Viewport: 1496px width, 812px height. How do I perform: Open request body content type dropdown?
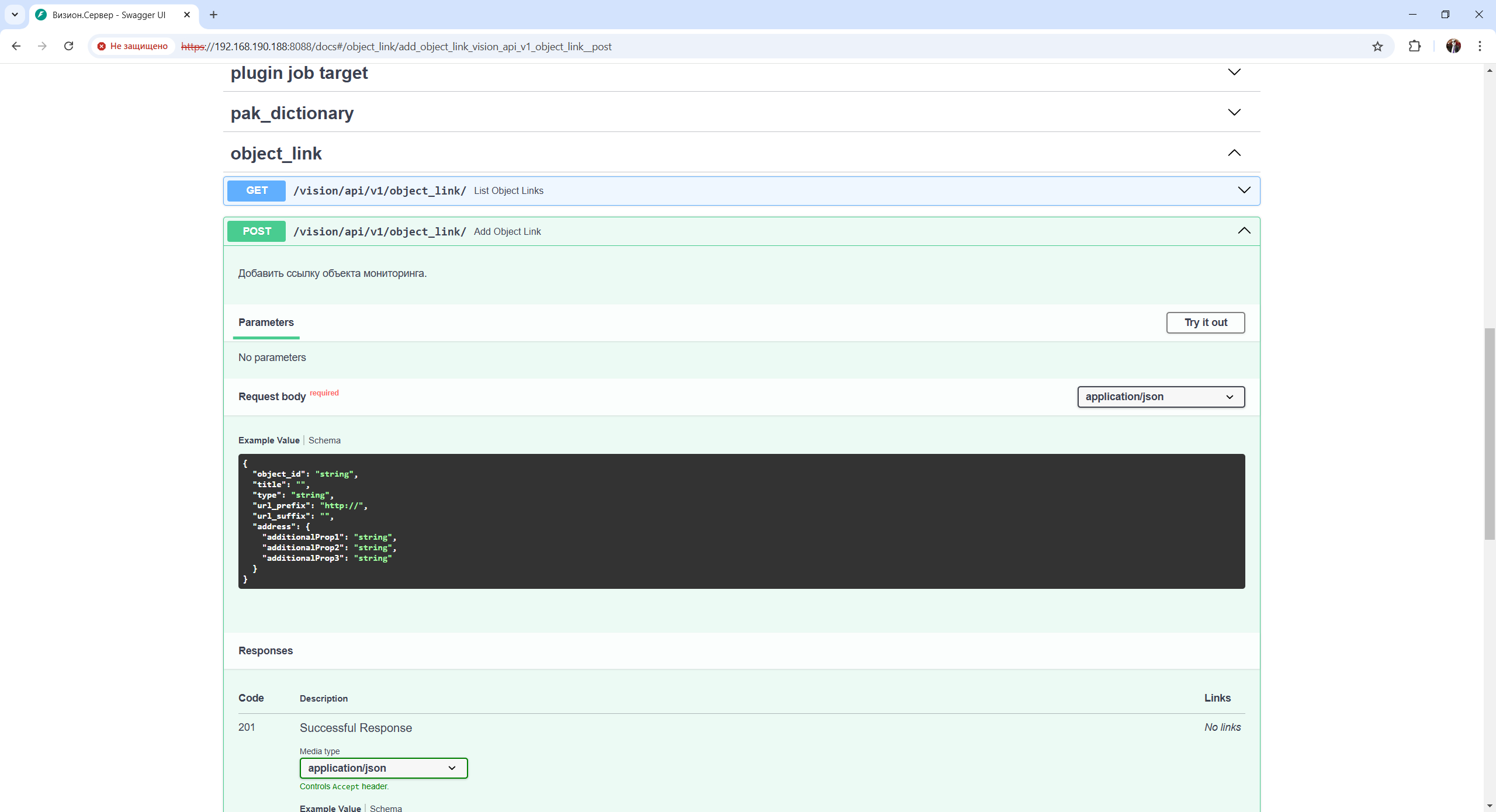(x=1160, y=397)
